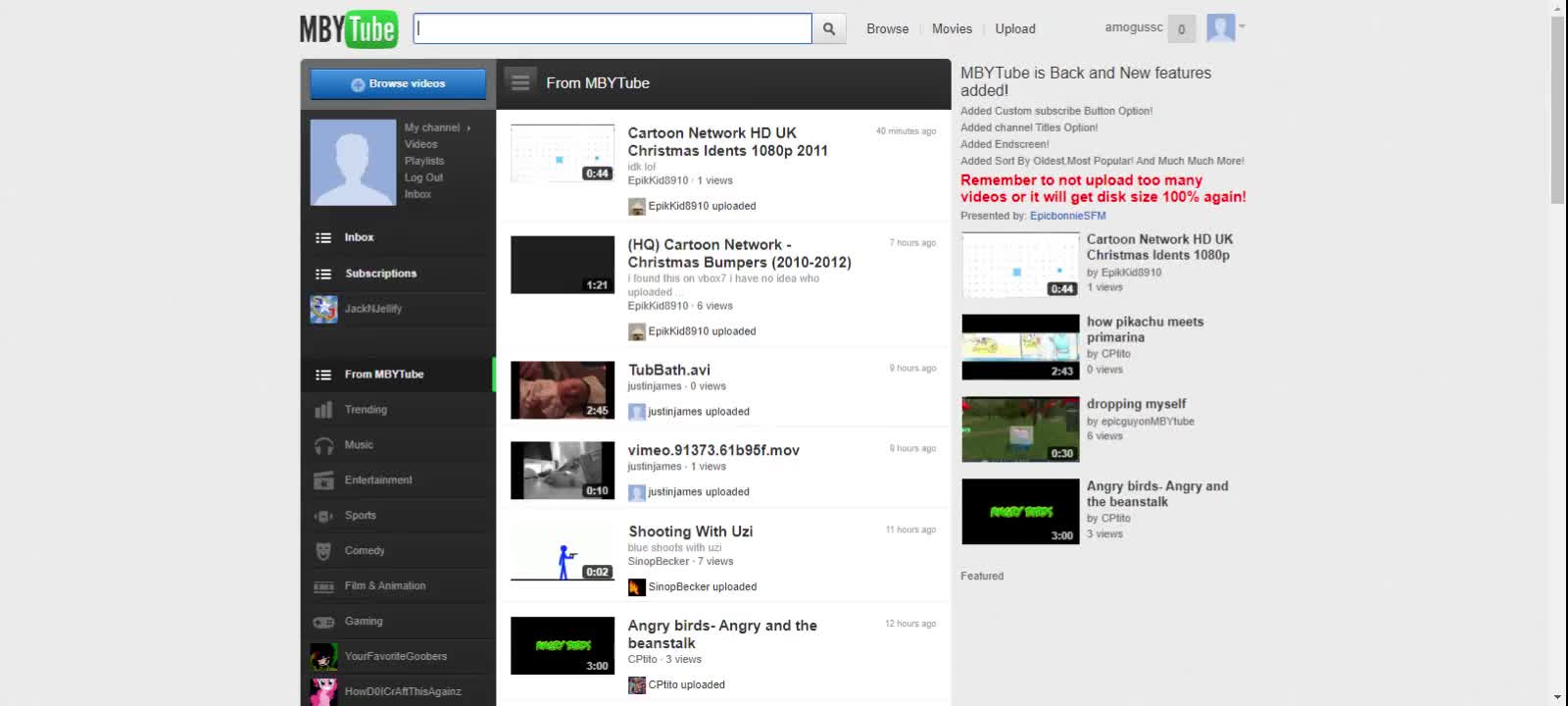Open the Browse menu item
This screenshot has width=1568, height=706.
tap(887, 28)
